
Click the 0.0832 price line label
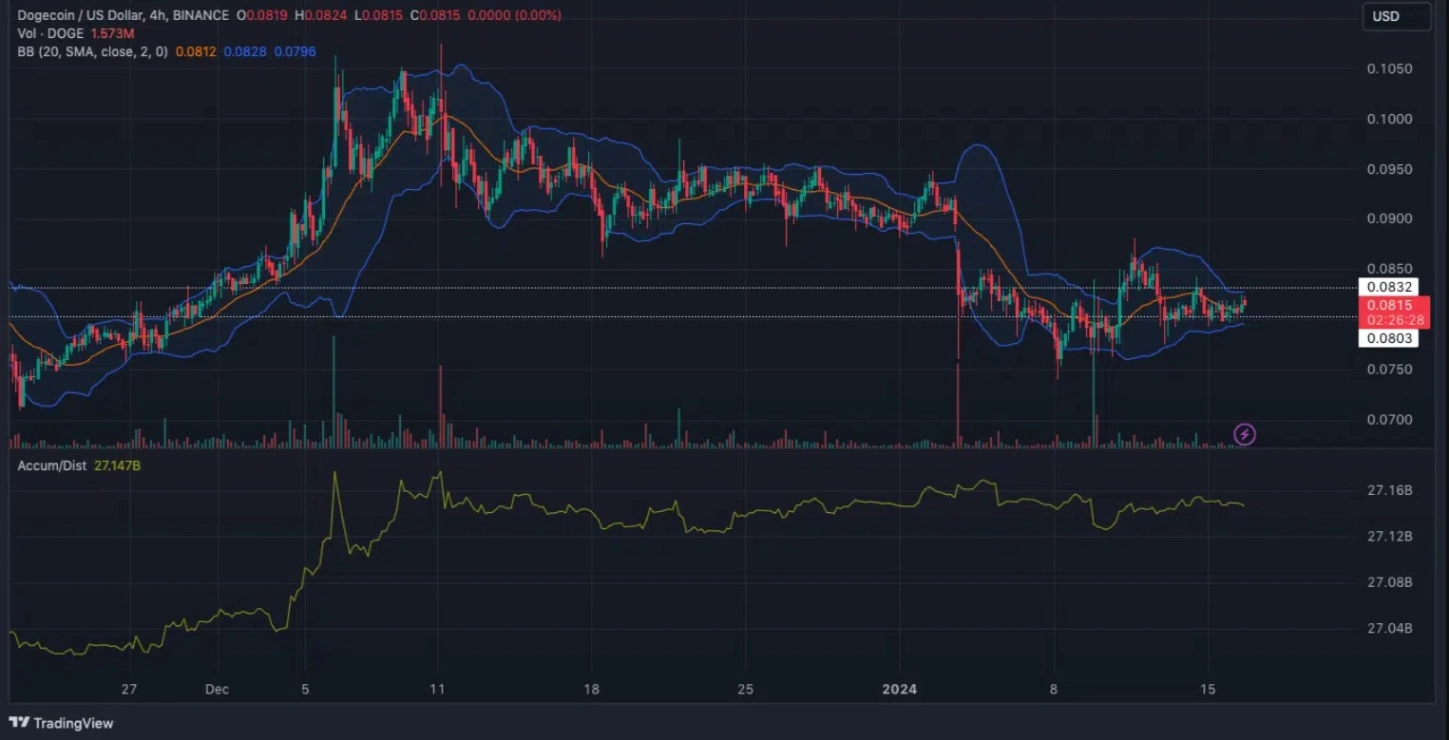tap(1387, 287)
